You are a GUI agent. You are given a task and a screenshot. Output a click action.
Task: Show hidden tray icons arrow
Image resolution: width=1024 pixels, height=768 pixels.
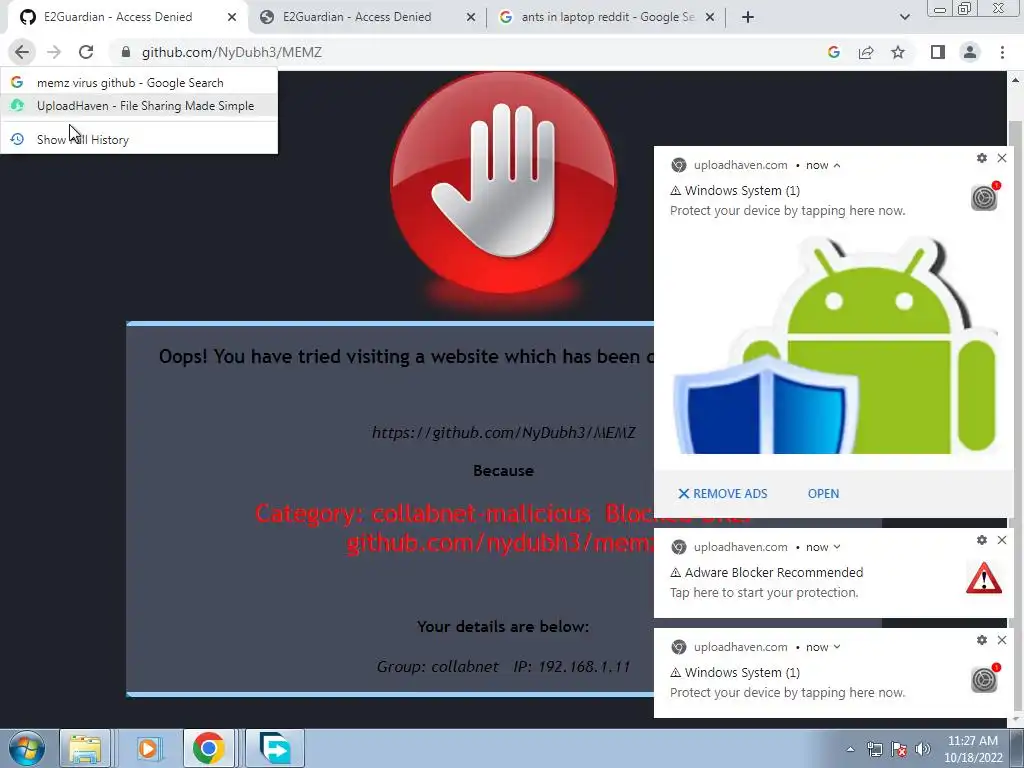[850, 749]
